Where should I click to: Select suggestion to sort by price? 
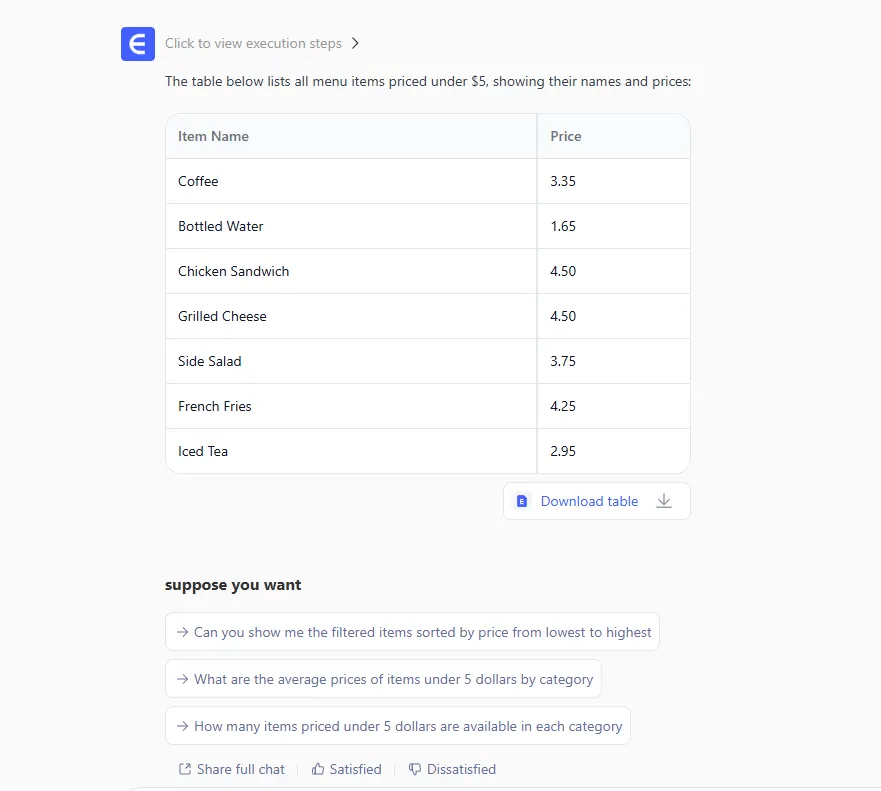coord(422,632)
